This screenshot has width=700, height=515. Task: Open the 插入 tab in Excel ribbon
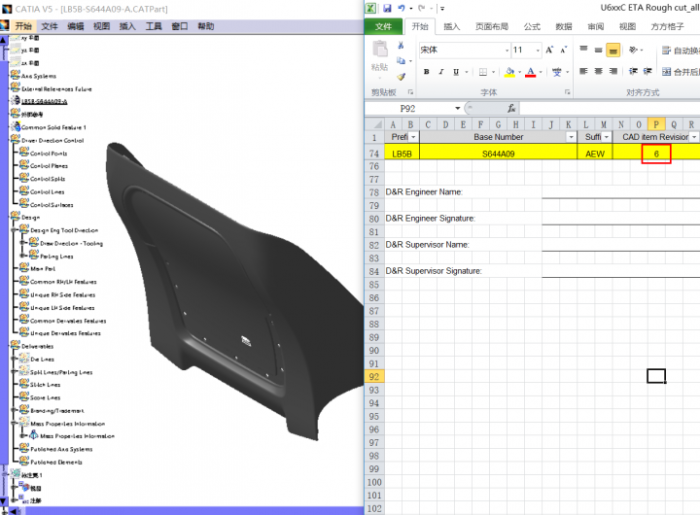(x=452, y=27)
